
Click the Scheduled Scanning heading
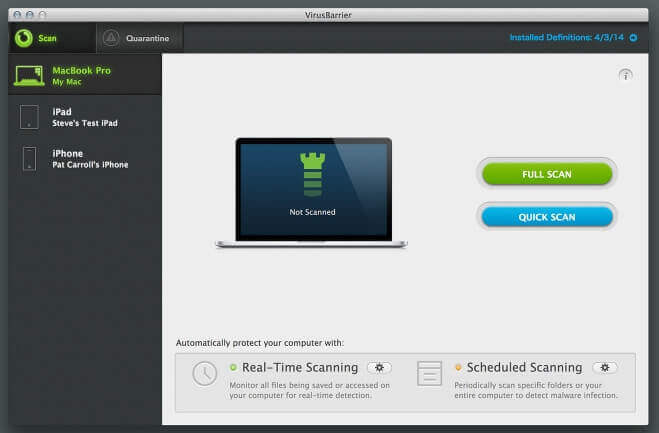coord(525,367)
